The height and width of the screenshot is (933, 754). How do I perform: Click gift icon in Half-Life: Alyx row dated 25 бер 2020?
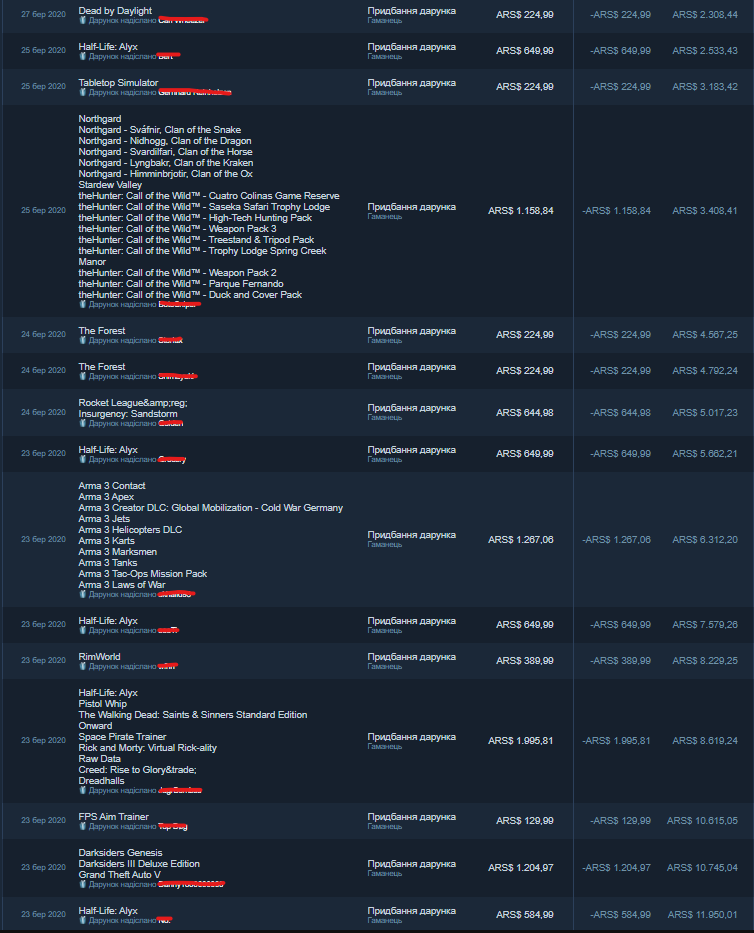83,56
